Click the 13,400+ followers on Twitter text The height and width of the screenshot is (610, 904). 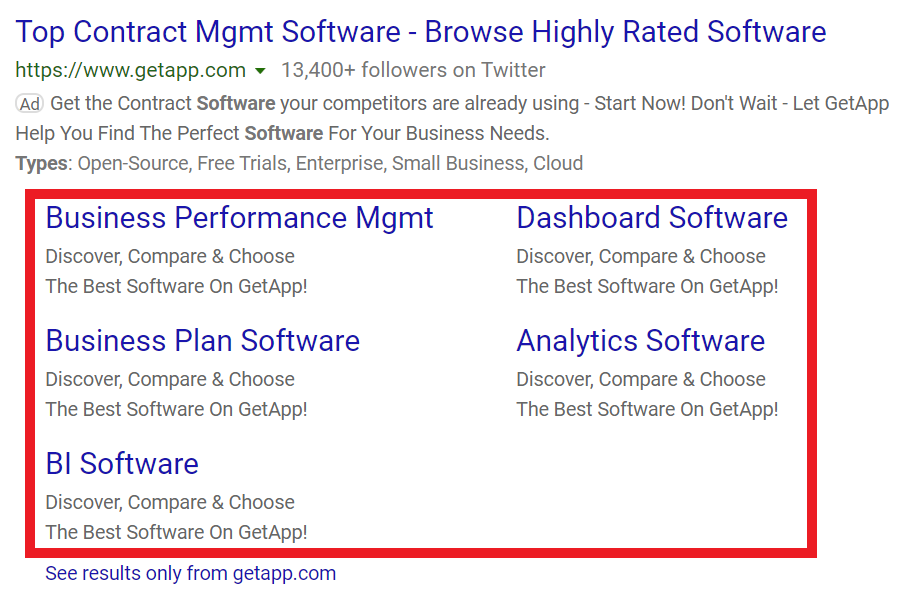(413, 70)
